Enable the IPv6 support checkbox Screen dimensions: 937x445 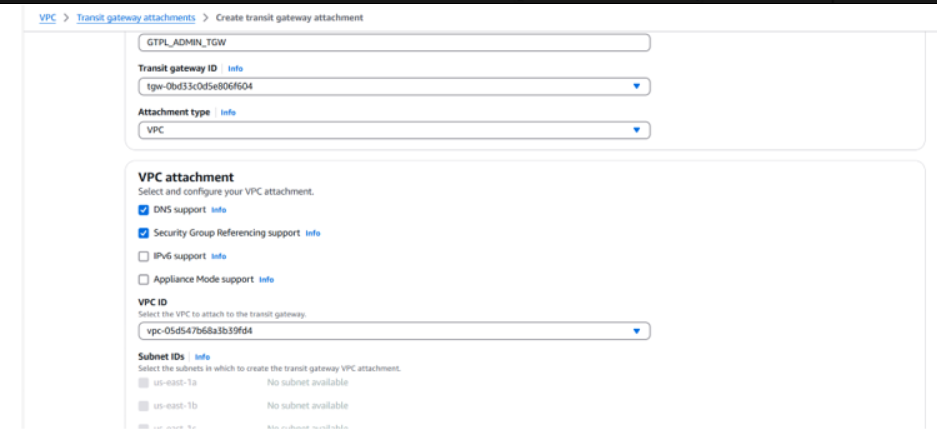point(144,256)
